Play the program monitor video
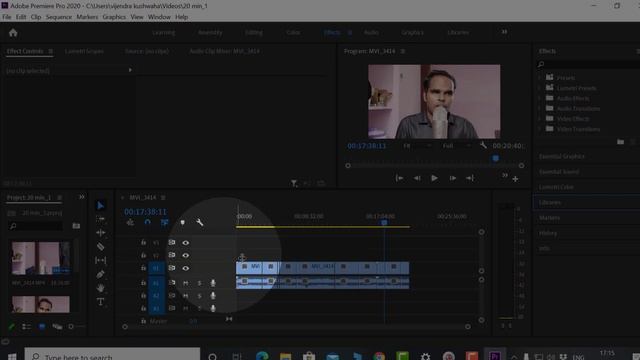Screen dimensions: 640x360 (x=434, y=178)
